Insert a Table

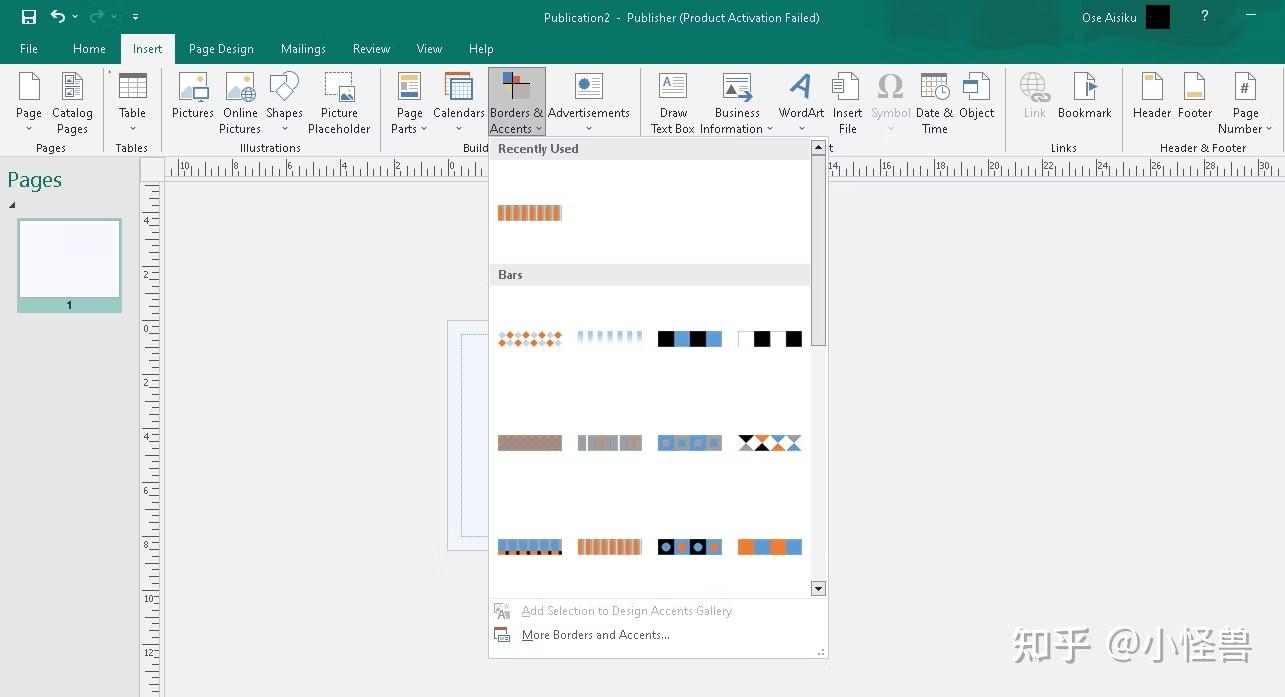tap(131, 100)
